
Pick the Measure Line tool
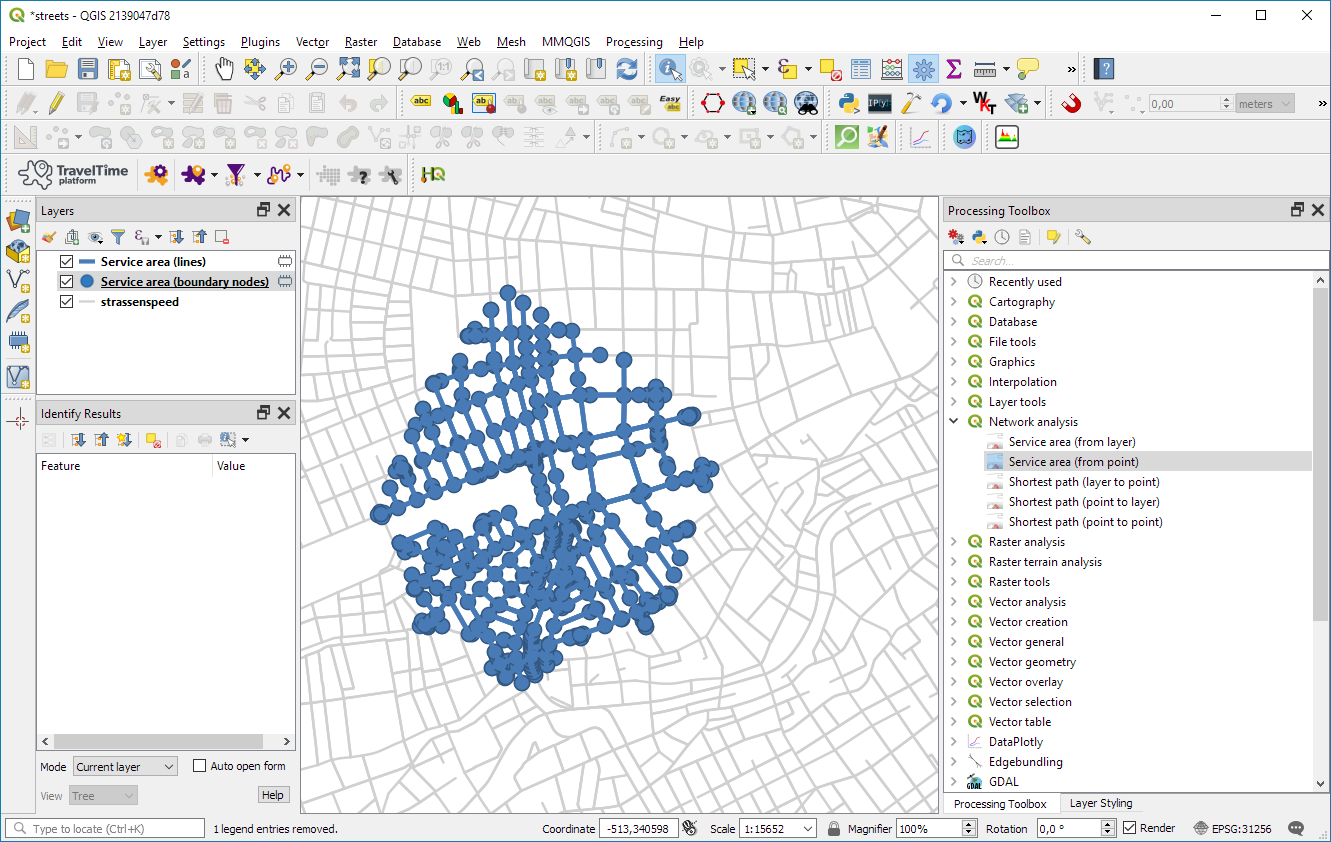985,68
